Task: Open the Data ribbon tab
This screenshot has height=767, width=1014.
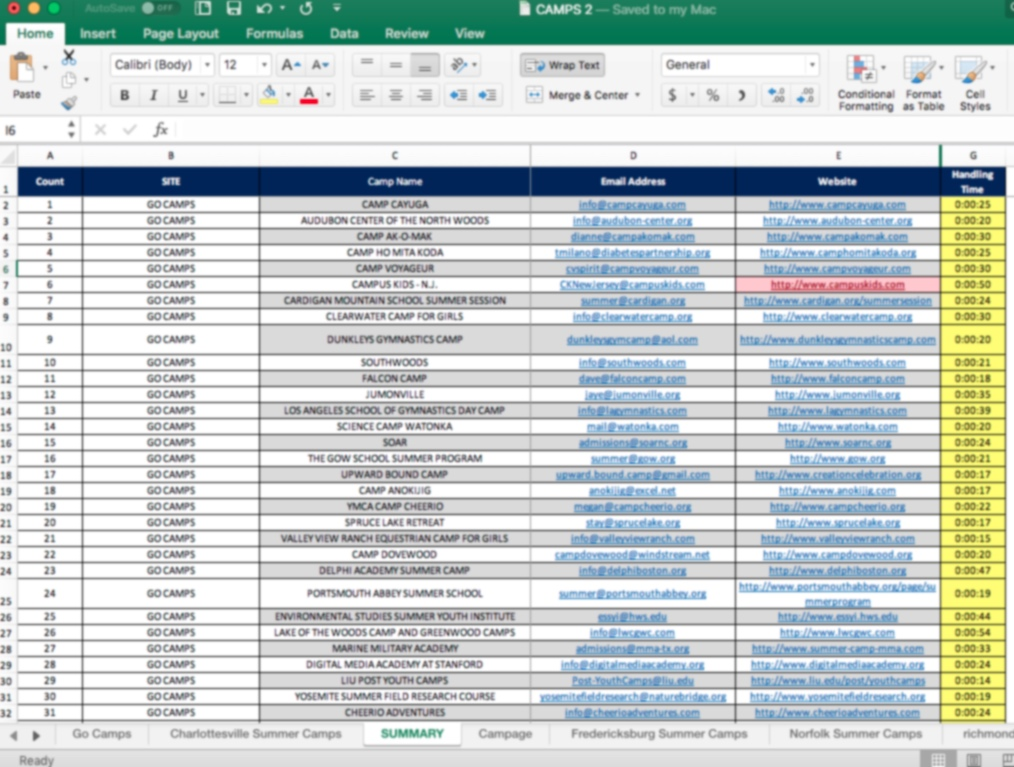Action: click(344, 34)
